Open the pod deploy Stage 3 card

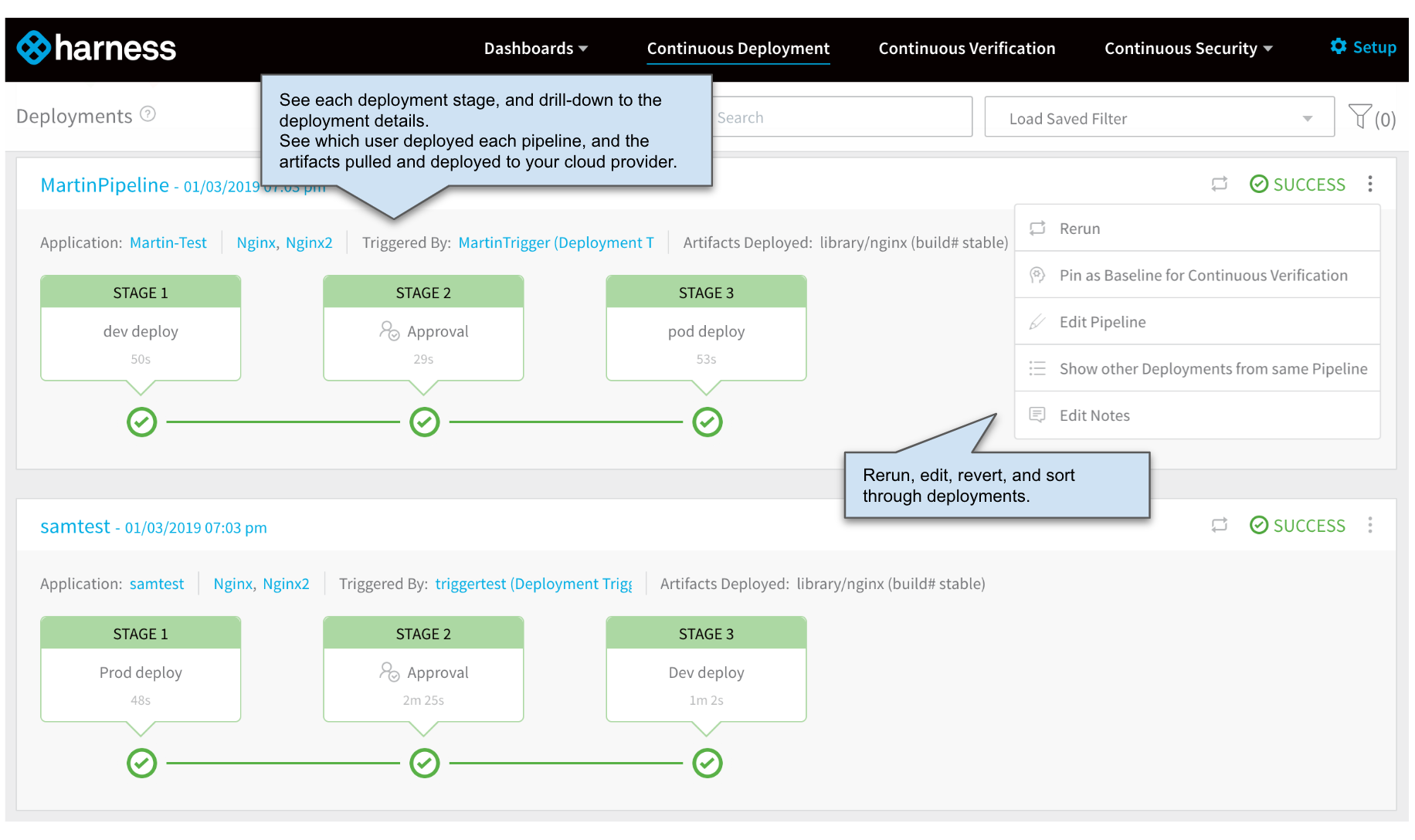tap(707, 328)
